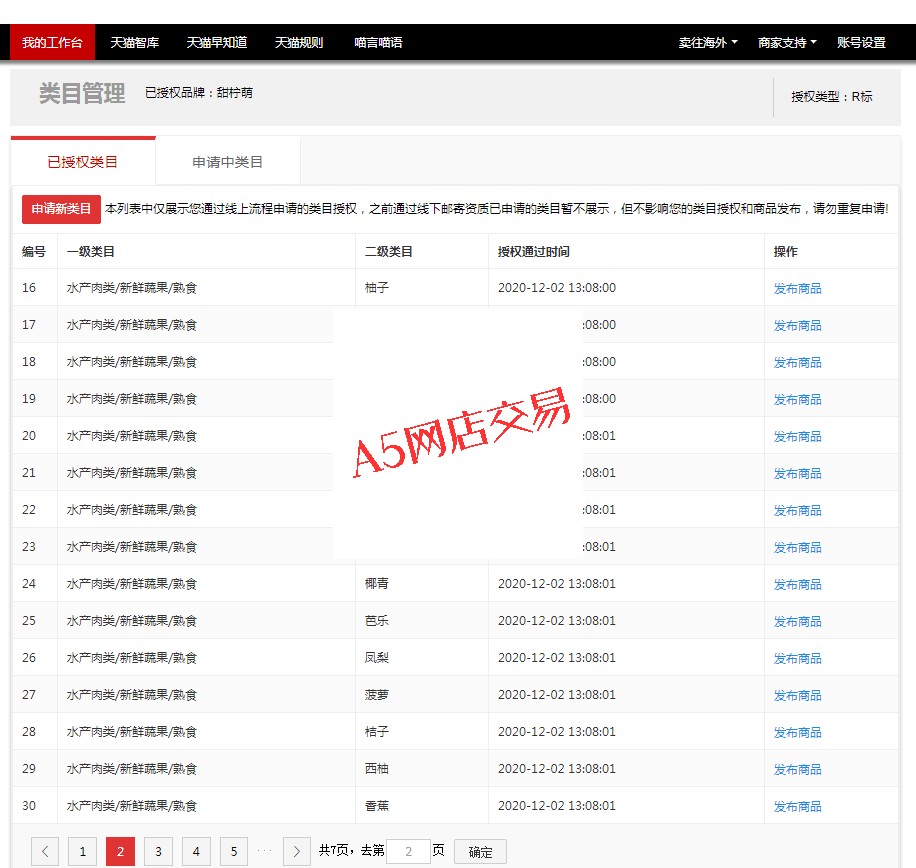Expand the 商家支持 dropdown
Image resolution: width=916 pixels, height=868 pixels.
(787, 43)
